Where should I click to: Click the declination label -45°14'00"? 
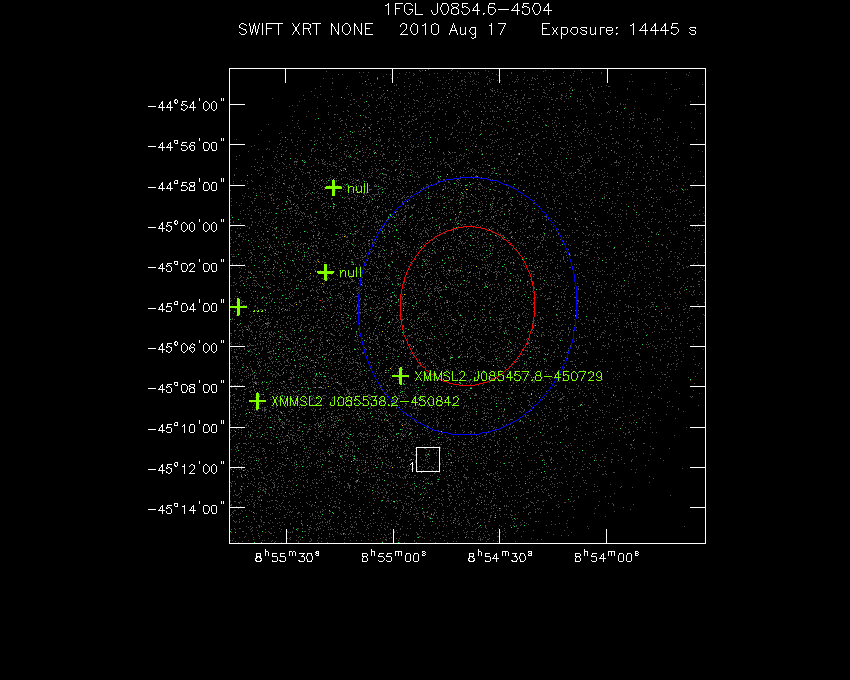186,509
